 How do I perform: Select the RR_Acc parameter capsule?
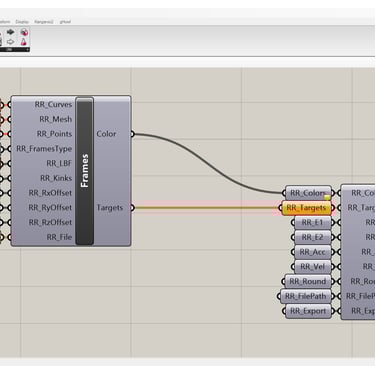tap(313, 252)
